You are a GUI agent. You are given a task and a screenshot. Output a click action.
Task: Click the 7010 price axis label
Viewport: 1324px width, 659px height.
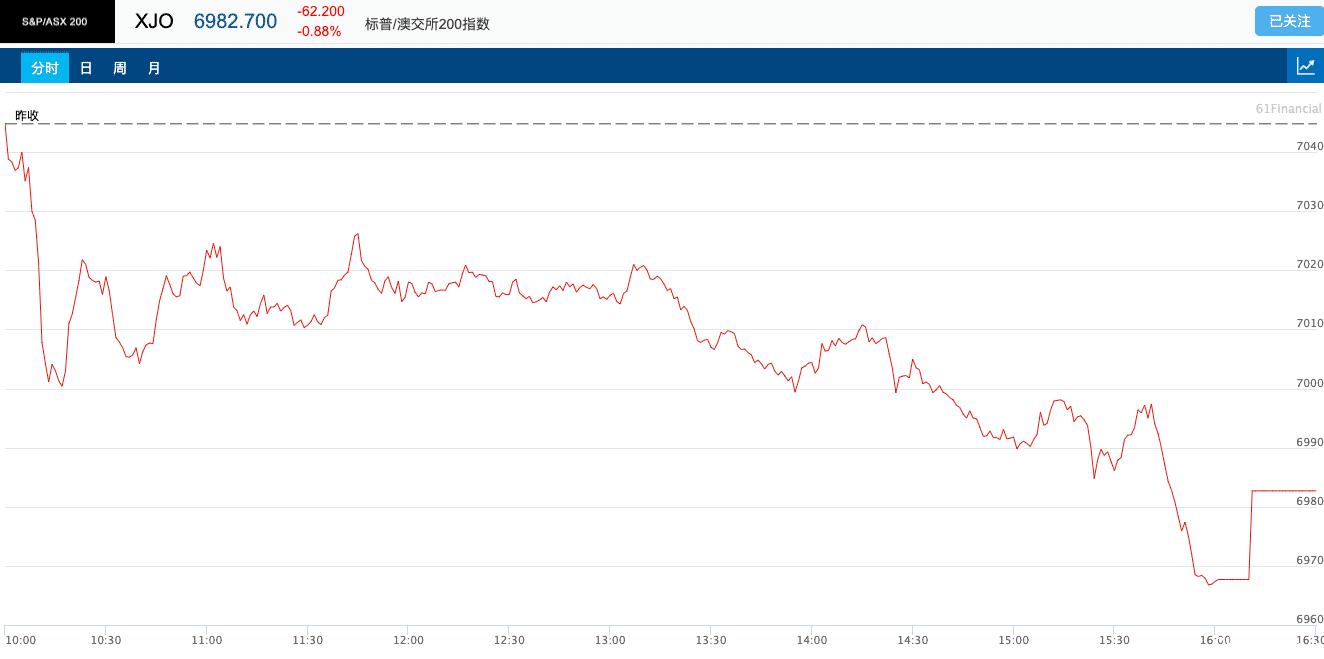pos(1309,323)
